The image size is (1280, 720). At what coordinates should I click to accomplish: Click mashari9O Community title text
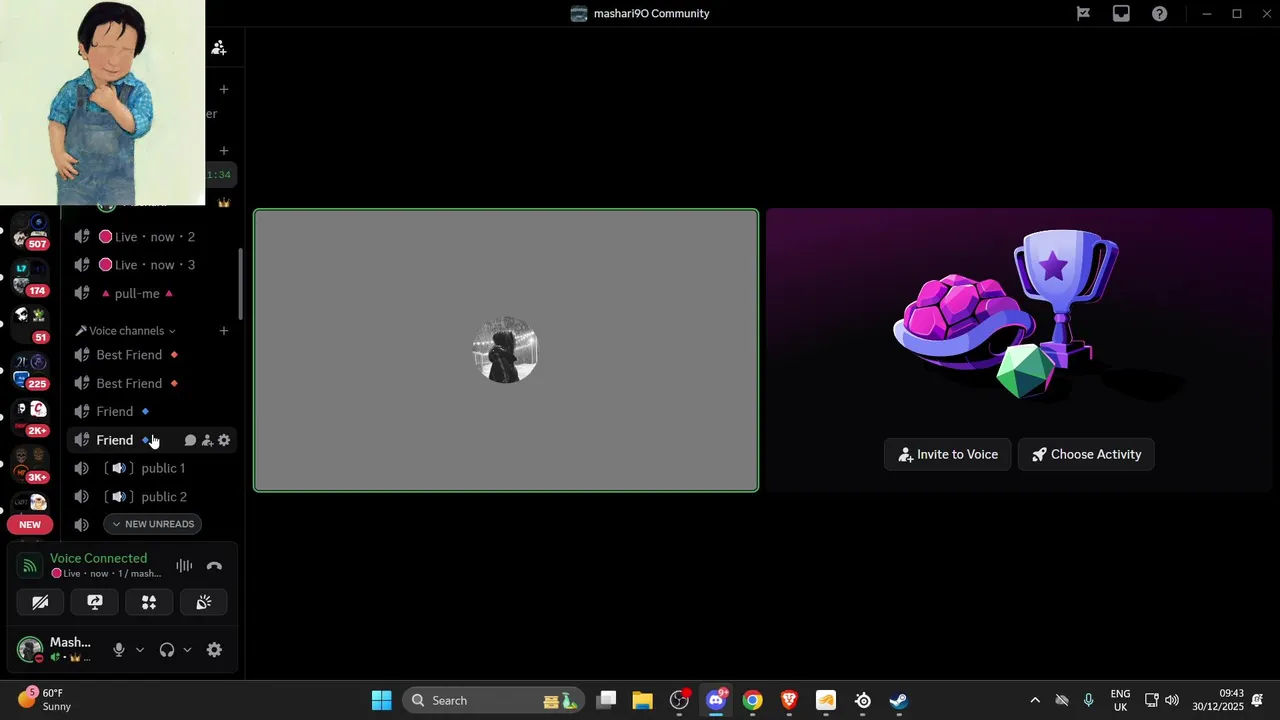(651, 14)
